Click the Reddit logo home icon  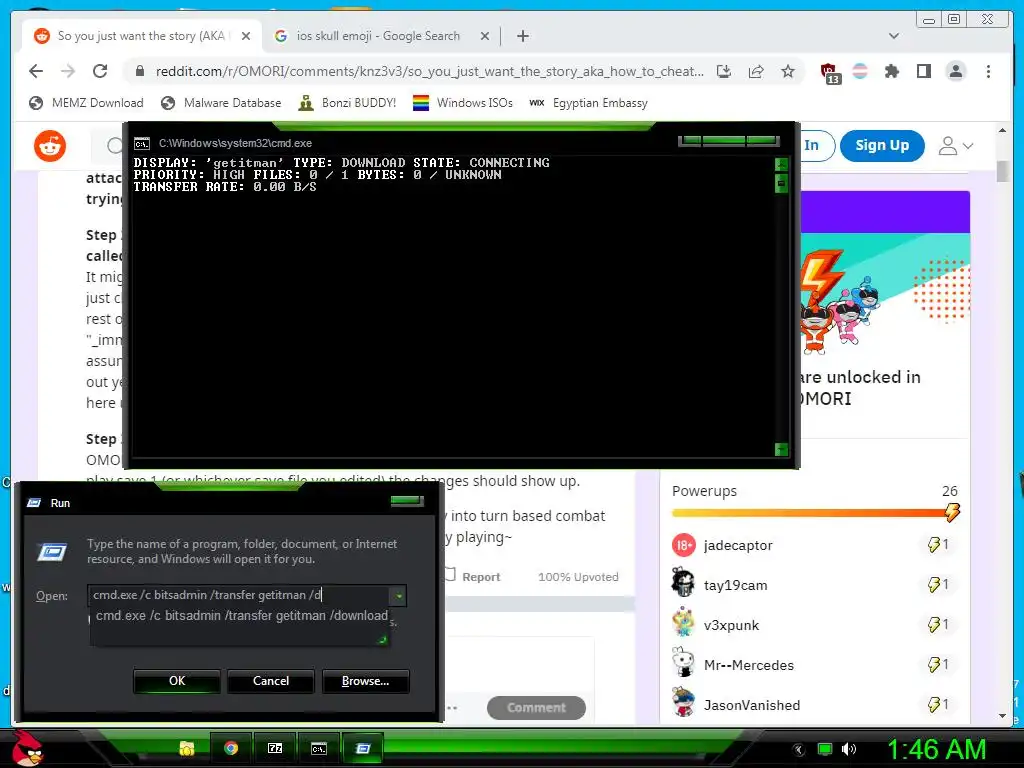click(x=50, y=146)
